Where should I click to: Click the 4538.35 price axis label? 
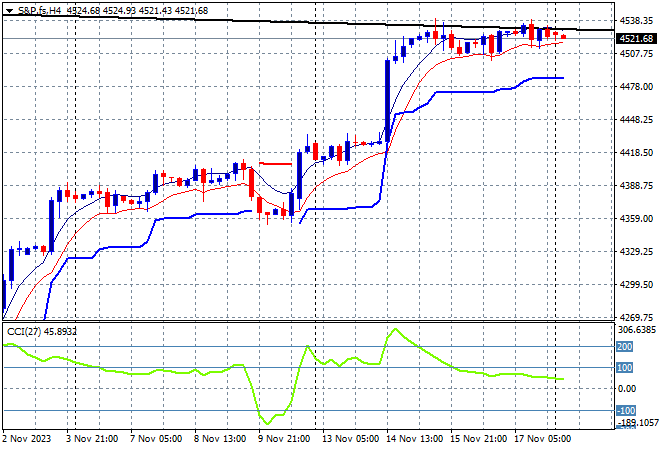[636, 20]
